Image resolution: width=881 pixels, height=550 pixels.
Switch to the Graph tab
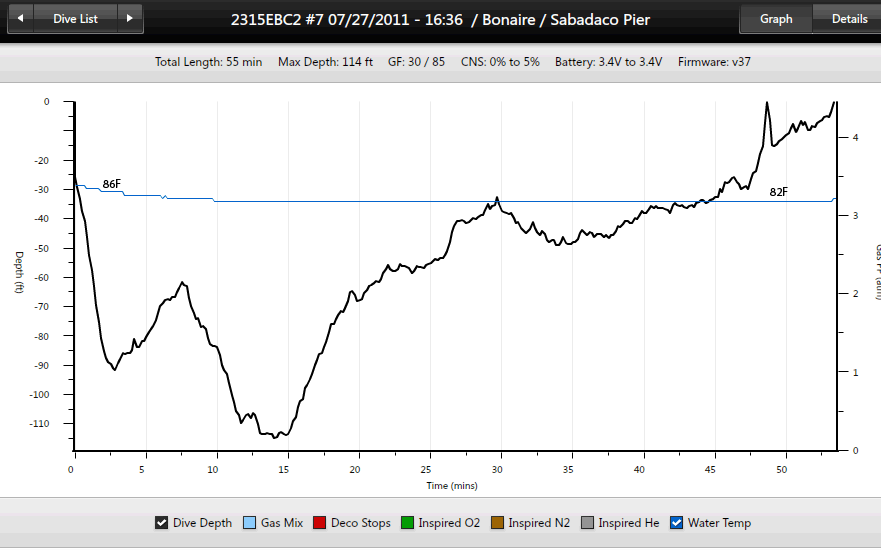[x=775, y=18]
